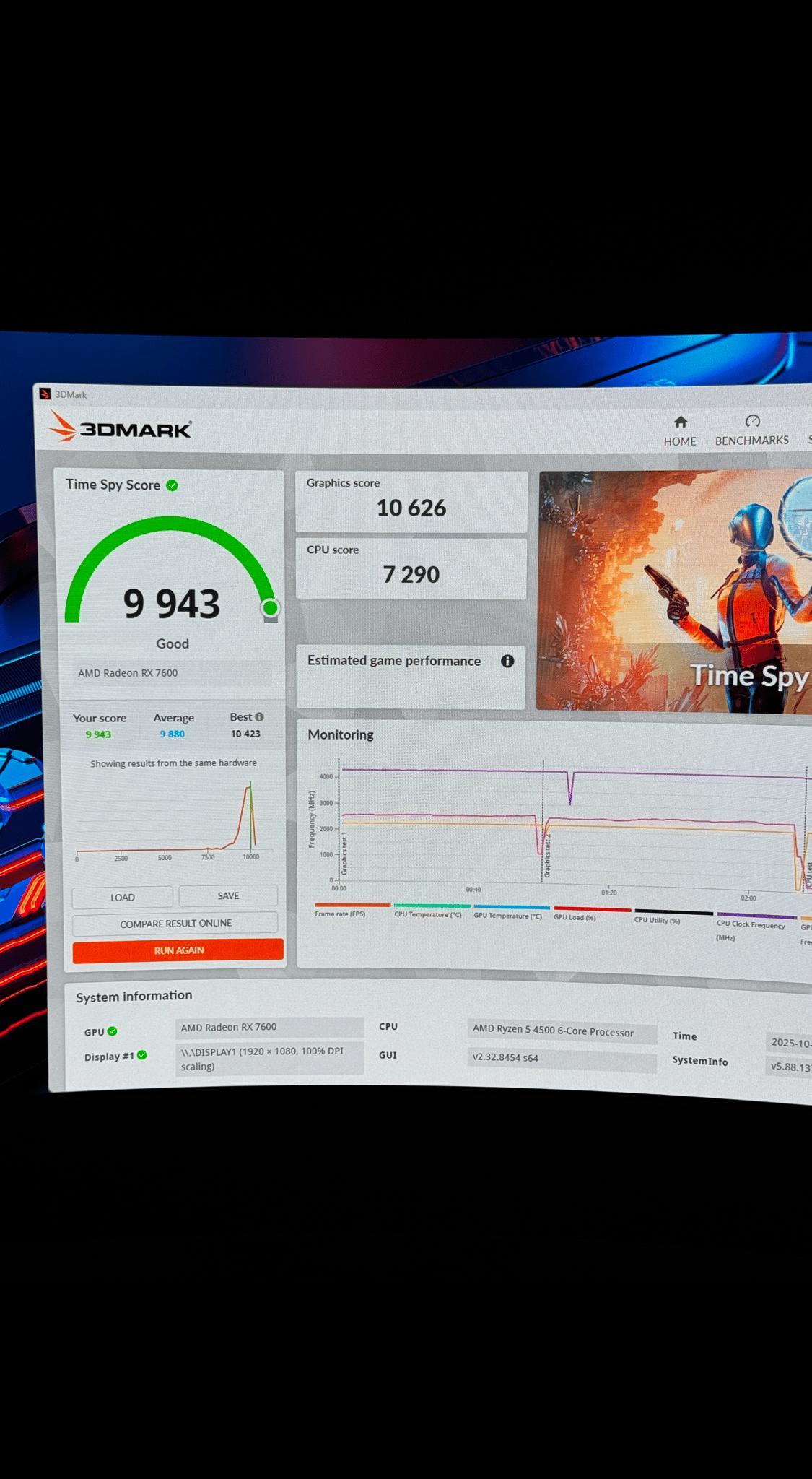Click the SAVE button

228,895
